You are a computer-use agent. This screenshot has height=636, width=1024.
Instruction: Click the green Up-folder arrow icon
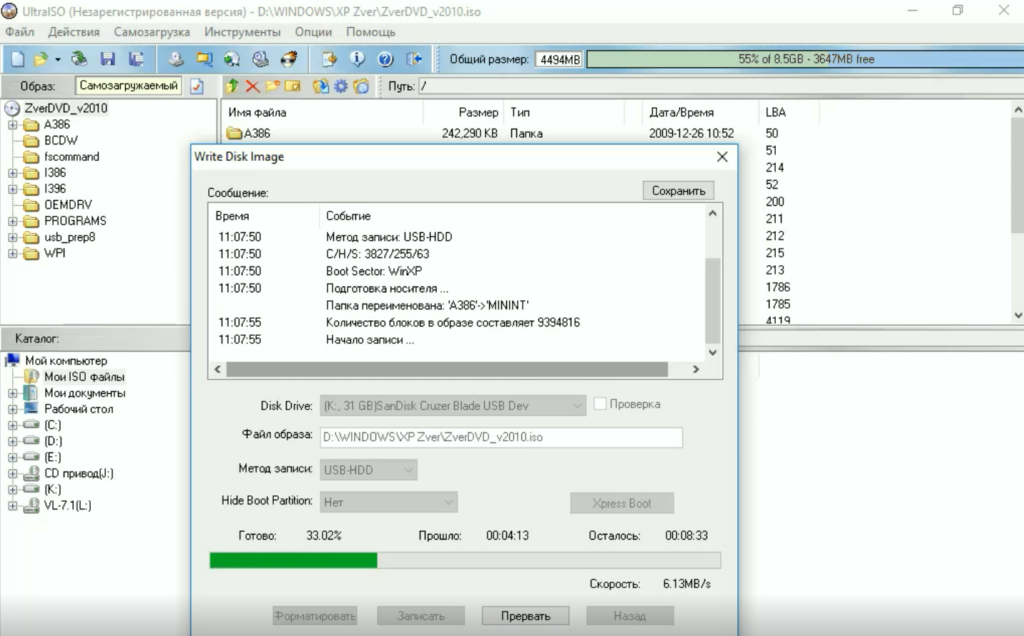[233, 87]
